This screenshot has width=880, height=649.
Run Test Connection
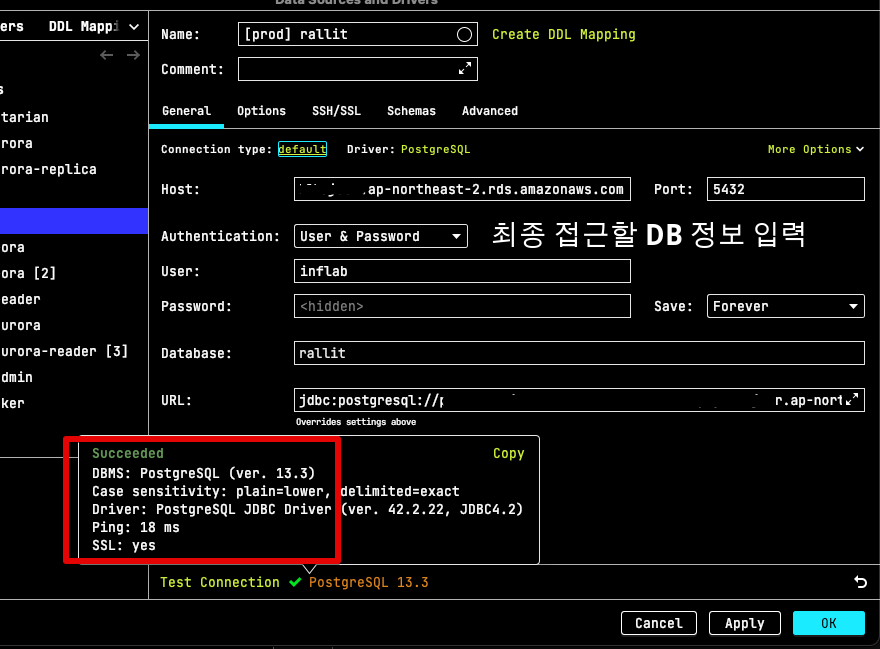point(219,582)
